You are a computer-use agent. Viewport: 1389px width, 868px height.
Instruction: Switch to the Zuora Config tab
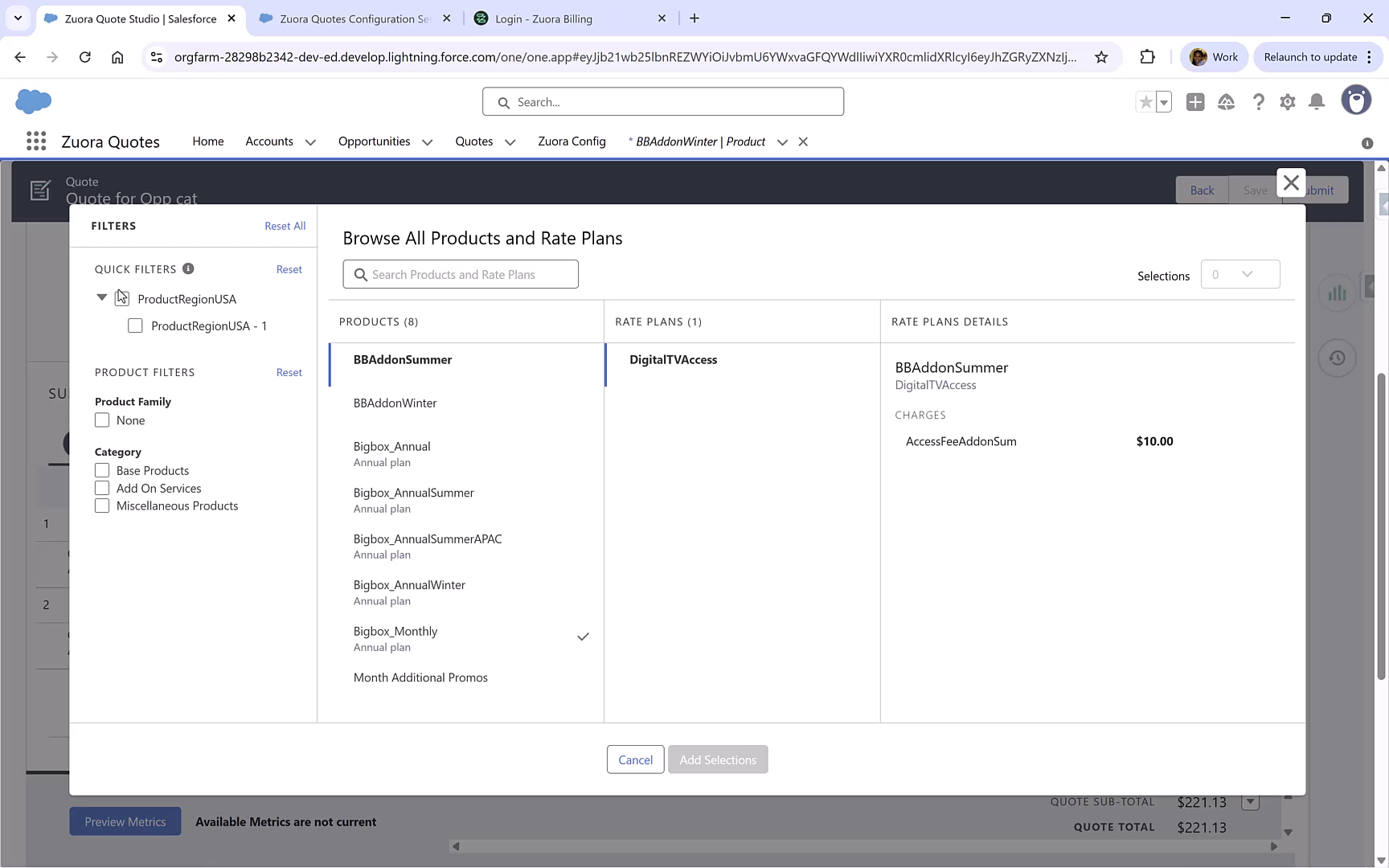click(x=572, y=141)
